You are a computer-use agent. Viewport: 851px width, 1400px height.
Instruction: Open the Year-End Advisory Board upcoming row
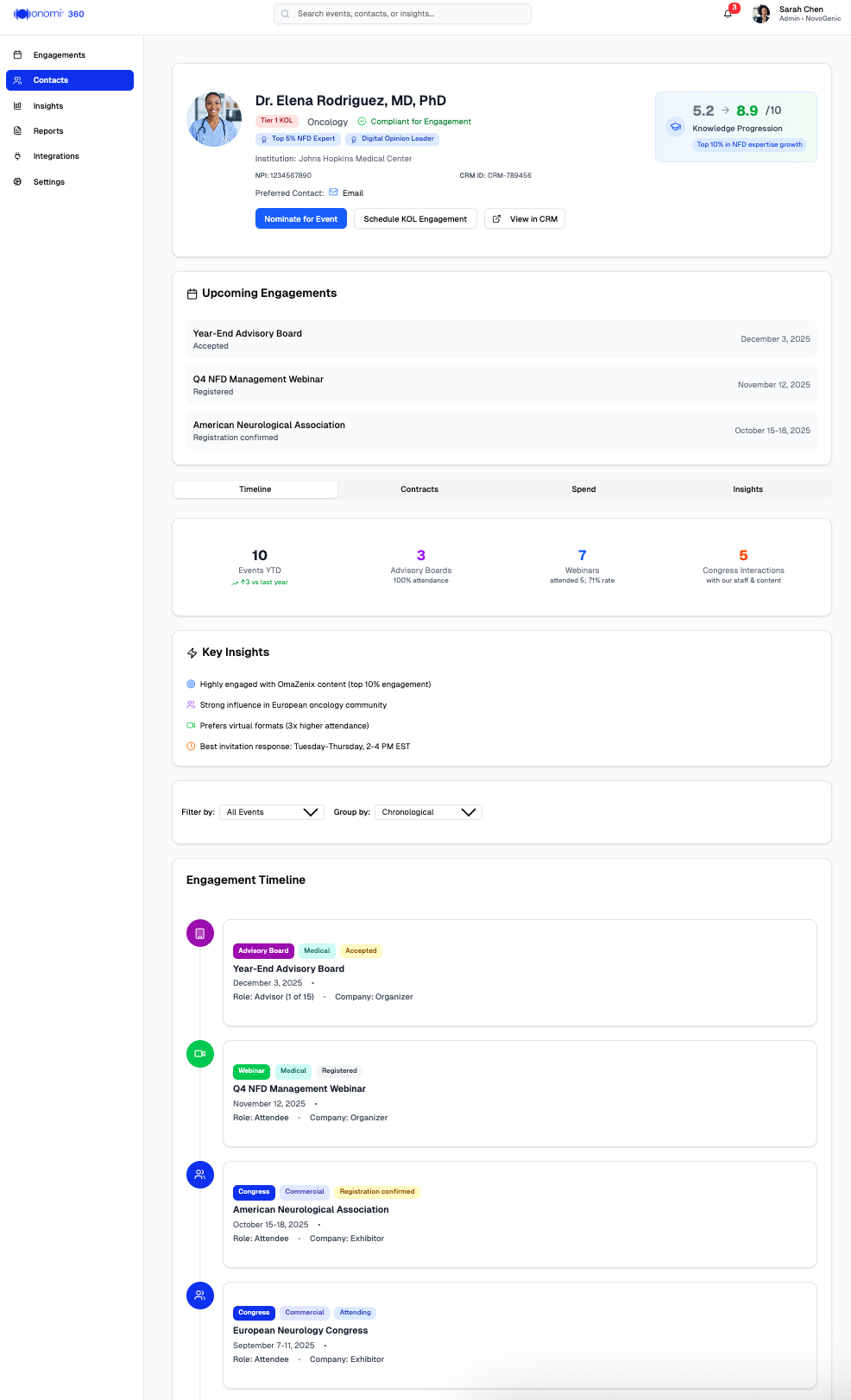coord(501,339)
